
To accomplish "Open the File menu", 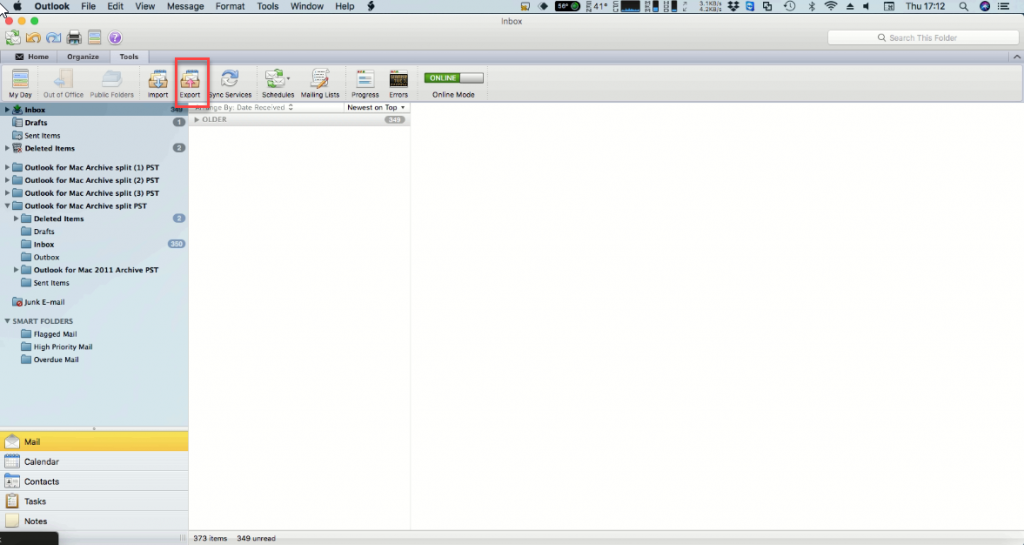I will pos(88,7).
